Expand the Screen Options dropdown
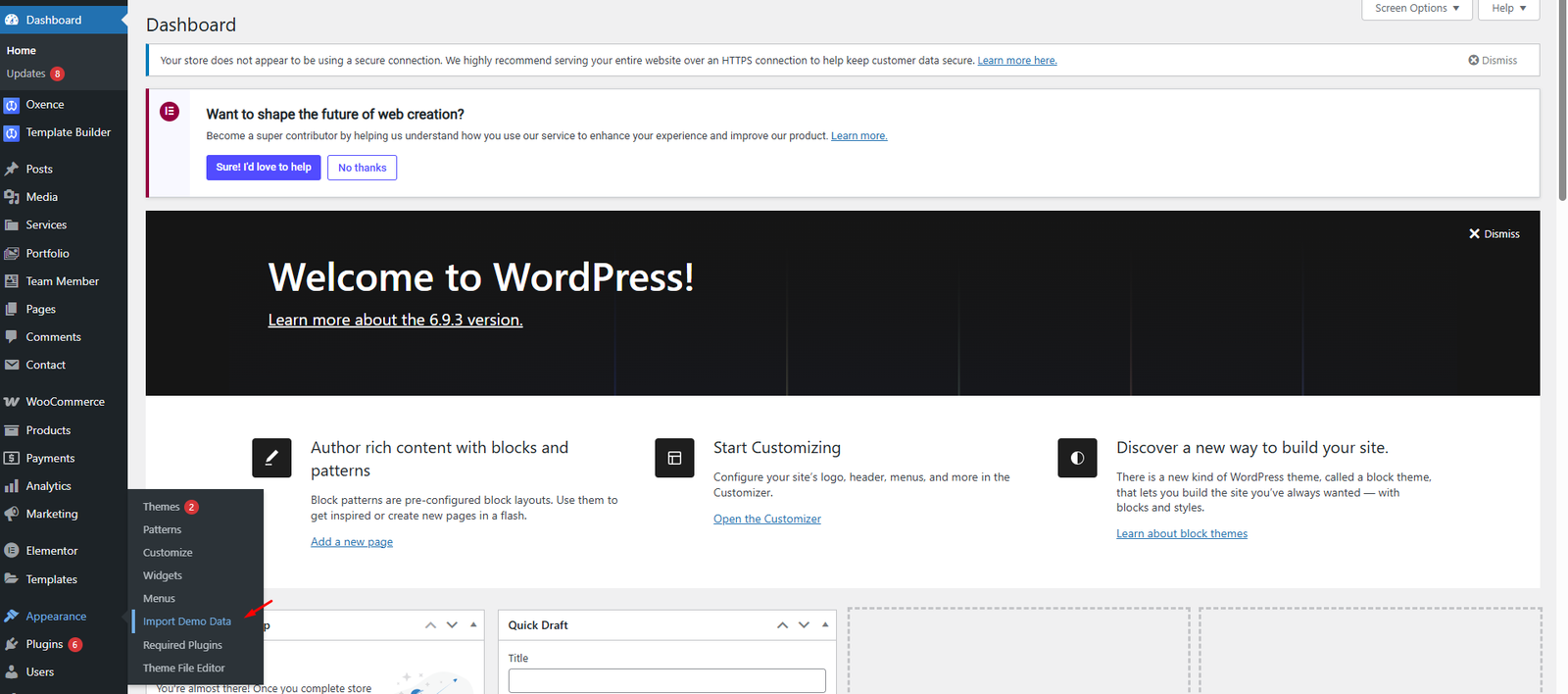The width and height of the screenshot is (1568, 694). 1416,9
